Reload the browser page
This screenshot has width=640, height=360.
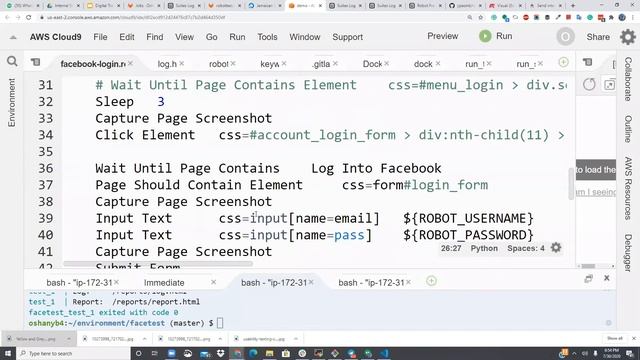tap(29, 18)
